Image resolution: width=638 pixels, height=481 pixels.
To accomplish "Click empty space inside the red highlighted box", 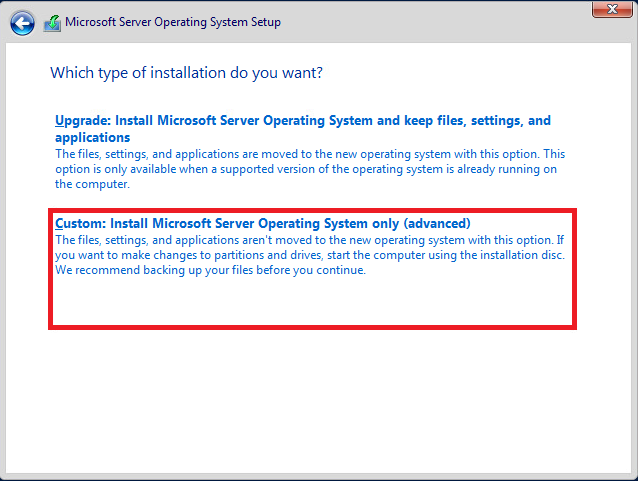I will coord(310,305).
